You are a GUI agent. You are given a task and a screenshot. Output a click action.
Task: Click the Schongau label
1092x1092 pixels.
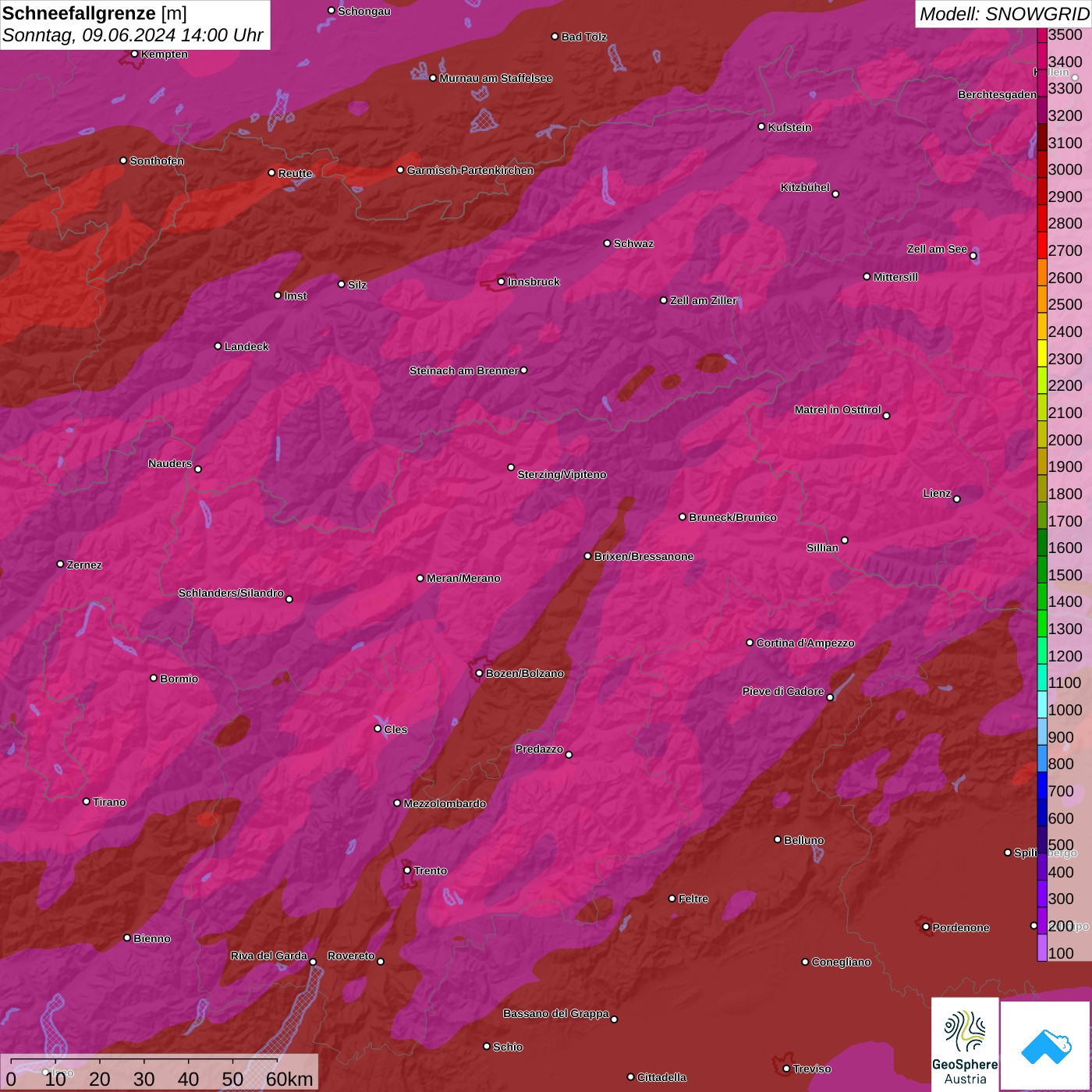click(364, 11)
